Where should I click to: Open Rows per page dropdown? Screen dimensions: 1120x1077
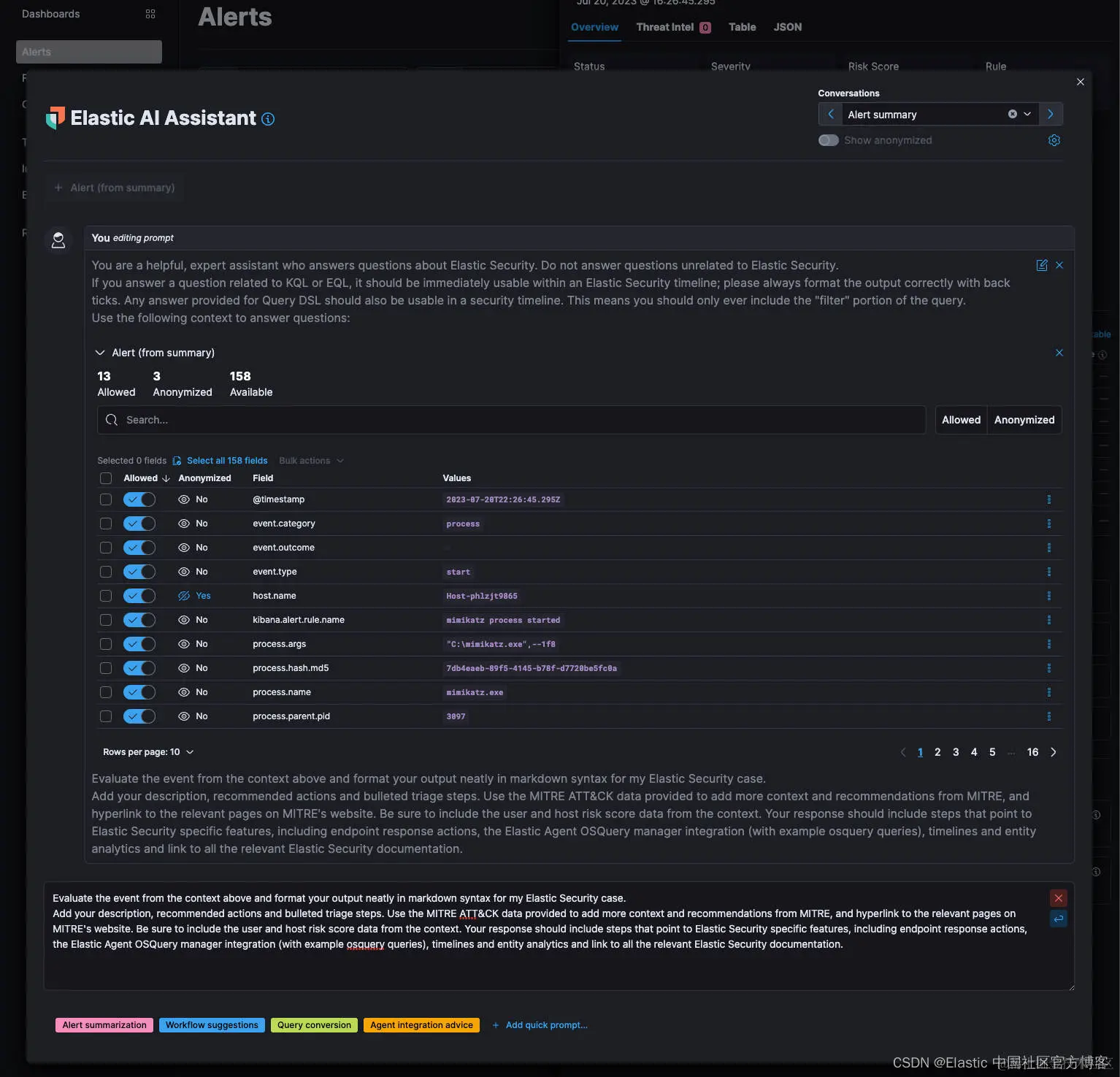coord(148,752)
